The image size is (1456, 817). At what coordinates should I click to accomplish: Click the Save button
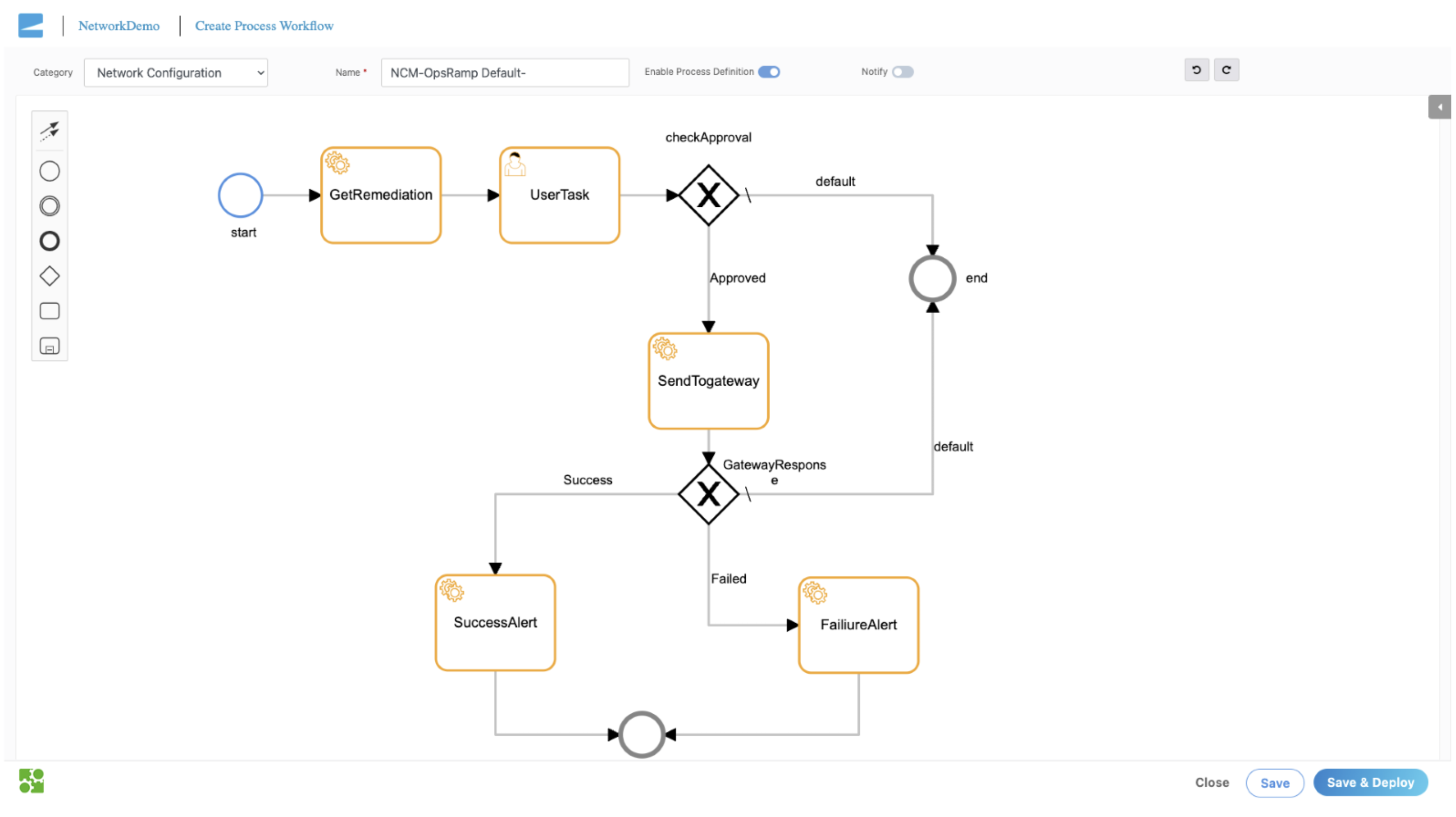click(1275, 782)
